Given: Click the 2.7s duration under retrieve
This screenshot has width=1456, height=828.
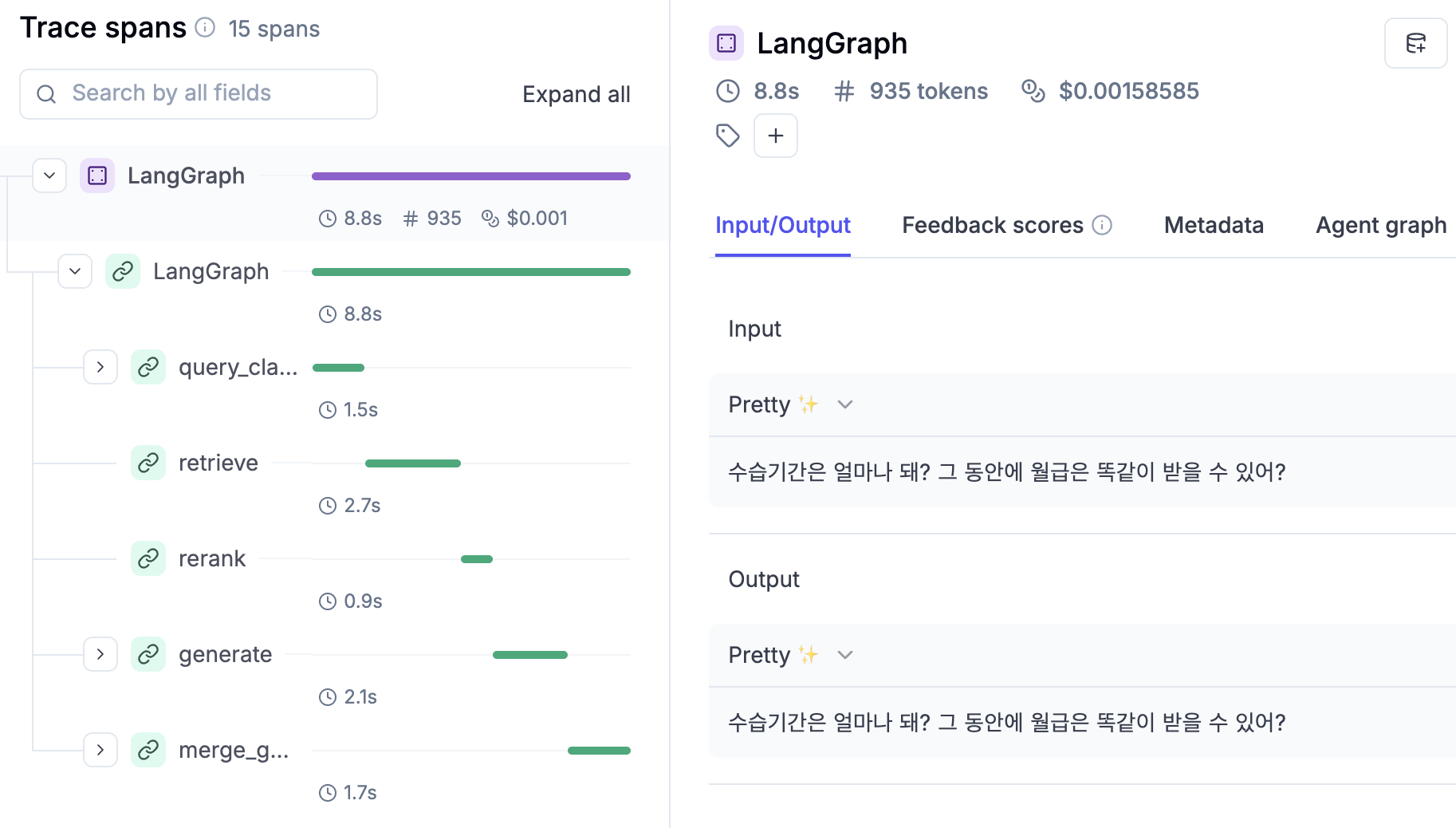Looking at the screenshot, I should [362, 506].
